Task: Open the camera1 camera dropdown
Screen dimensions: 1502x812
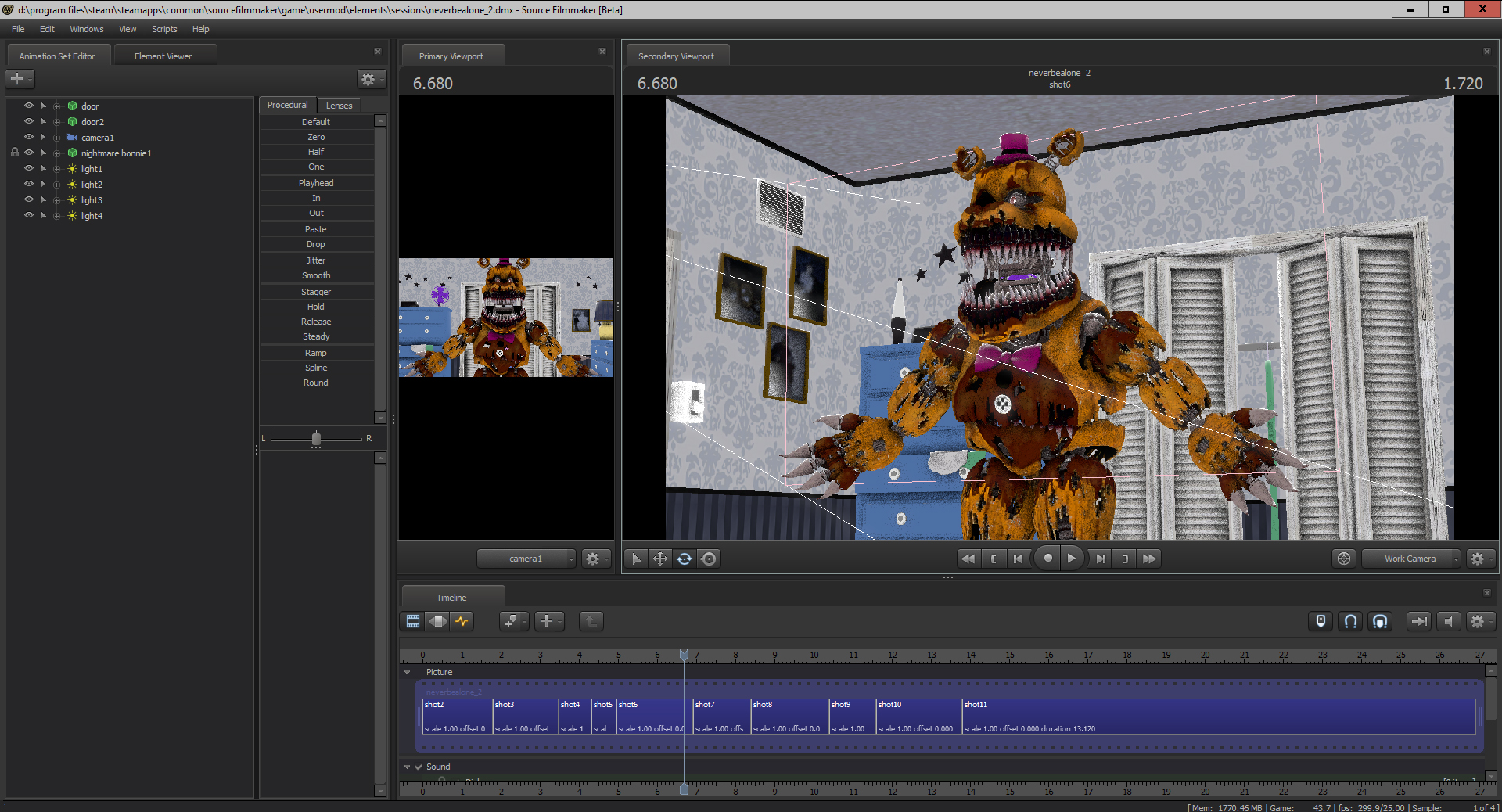Action: [526, 559]
